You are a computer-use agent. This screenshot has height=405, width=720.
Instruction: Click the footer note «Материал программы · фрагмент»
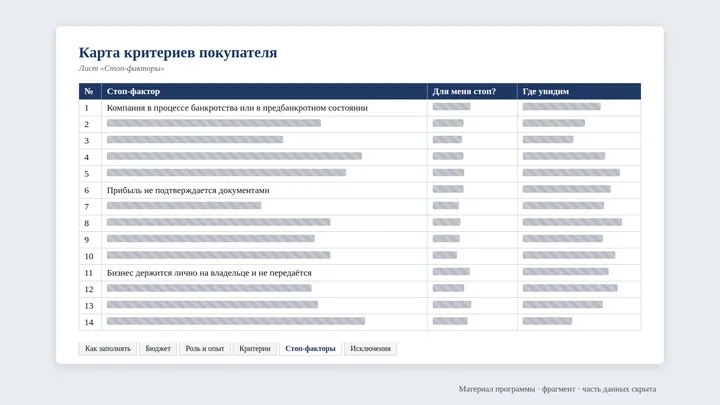tap(517, 389)
